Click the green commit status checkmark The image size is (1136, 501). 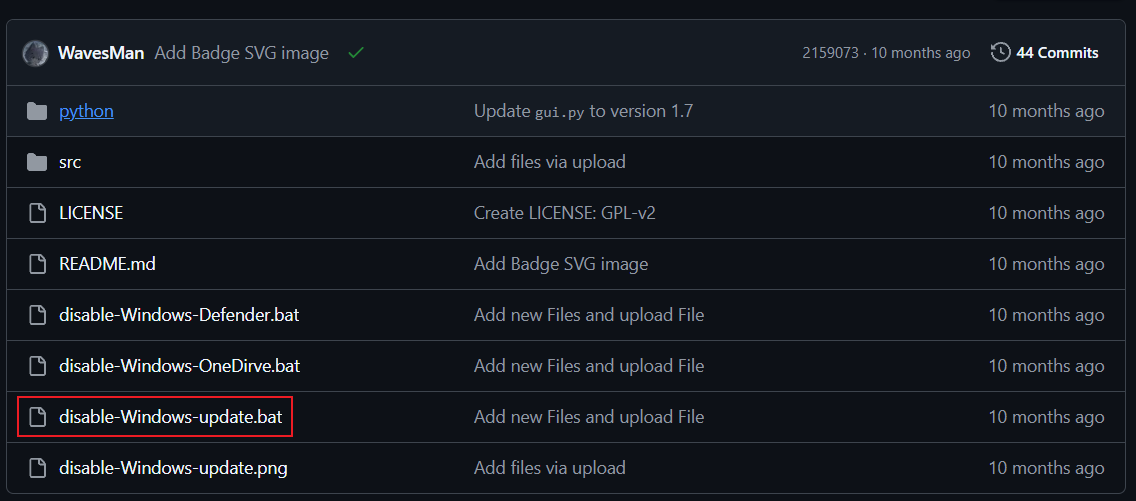click(x=355, y=53)
